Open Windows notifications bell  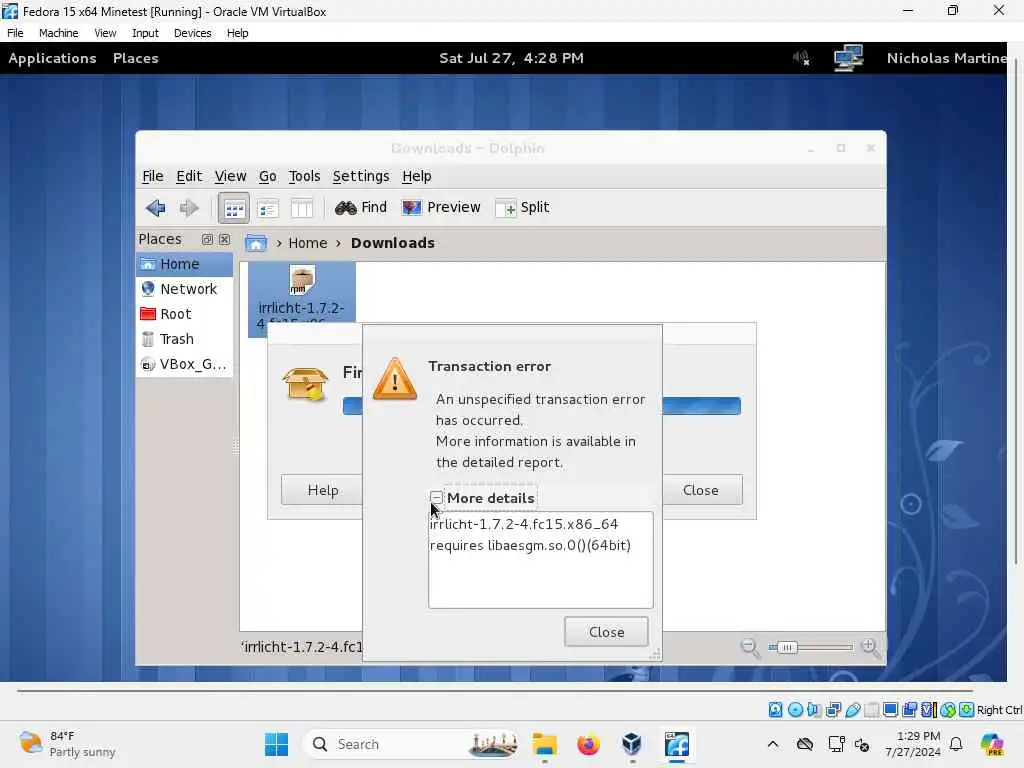point(956,744)
